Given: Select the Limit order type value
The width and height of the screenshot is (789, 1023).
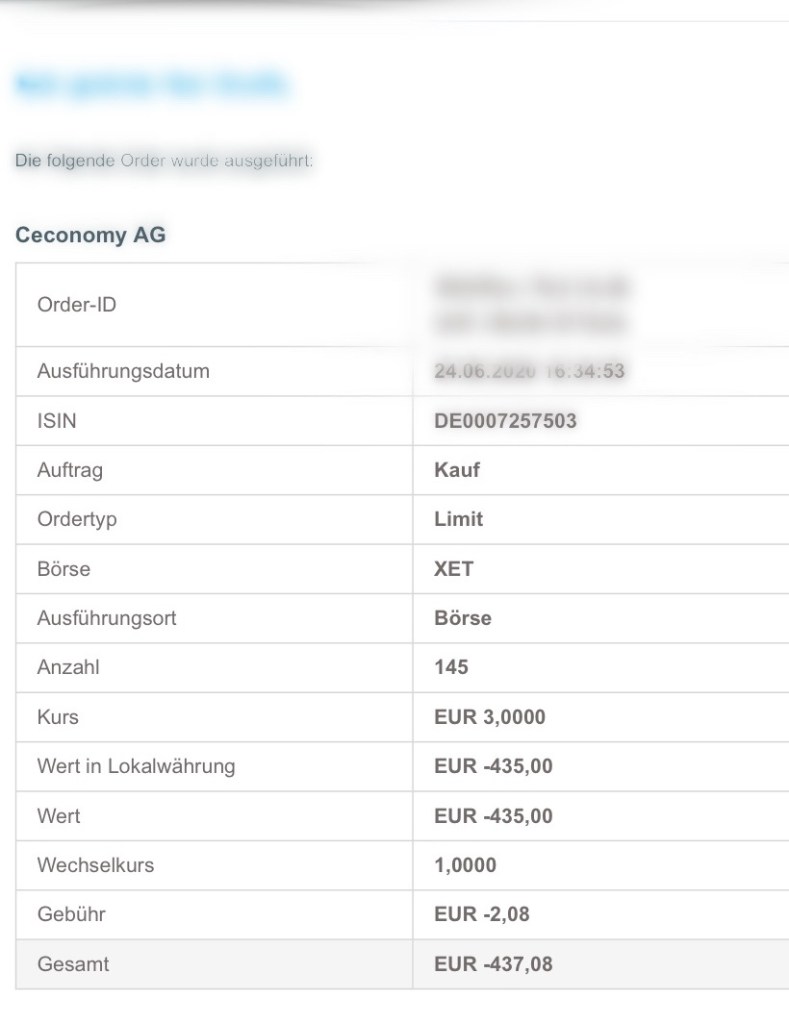Looking at the screenshot, I should (x=459, y=520).
